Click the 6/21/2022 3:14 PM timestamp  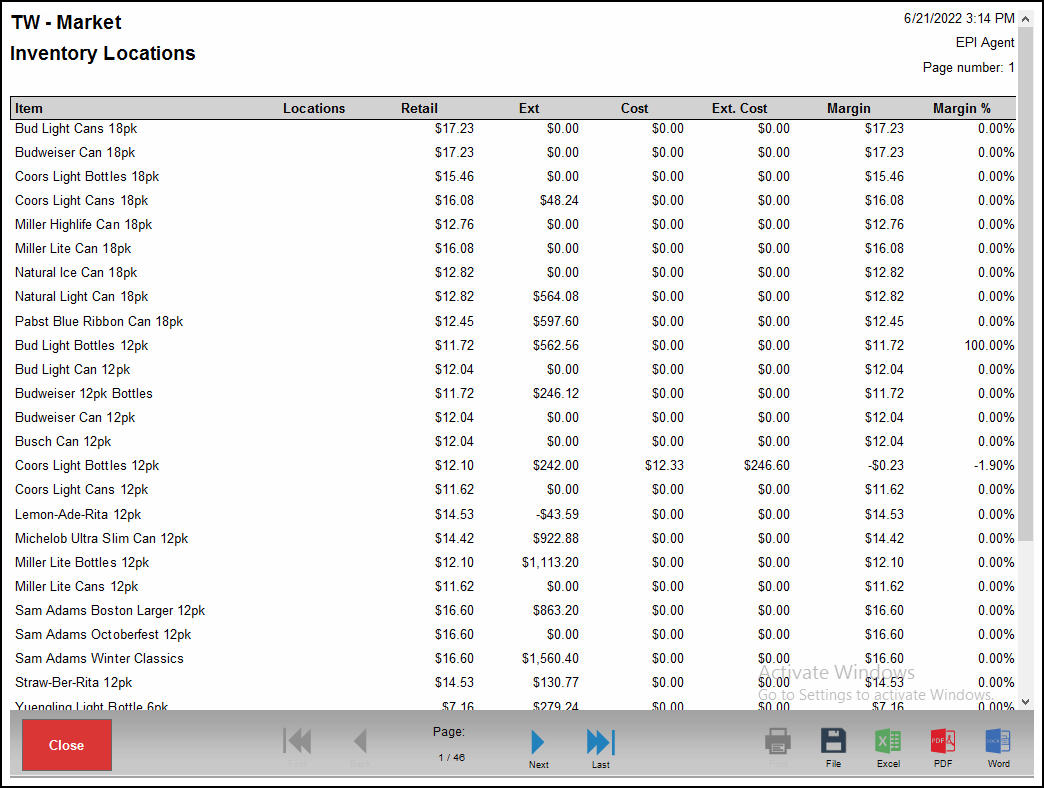point(959,19)
